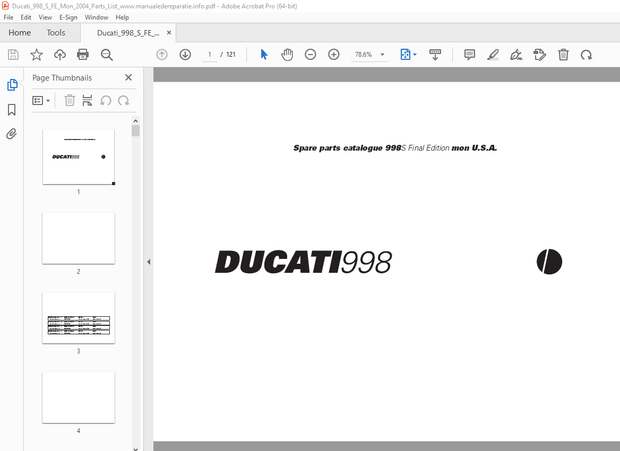Delete pages via thumbnails panel trash icon
This screenshot has width=620, height=451.
[x=70, y=100]
